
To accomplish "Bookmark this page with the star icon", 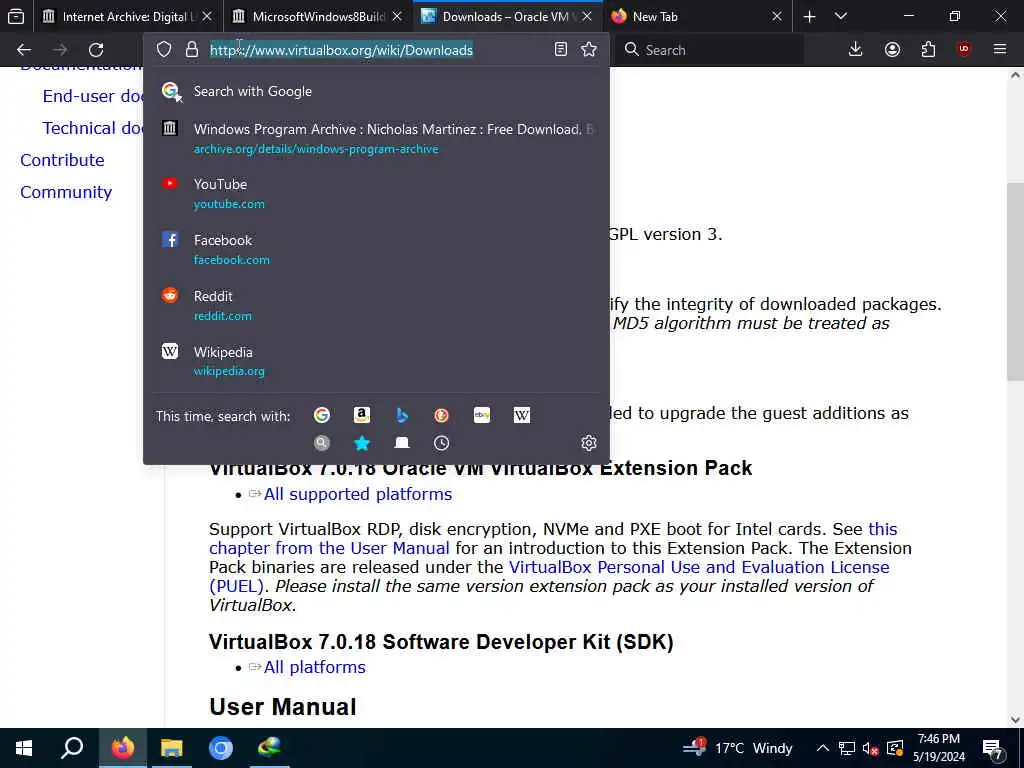I will point(589,50).
